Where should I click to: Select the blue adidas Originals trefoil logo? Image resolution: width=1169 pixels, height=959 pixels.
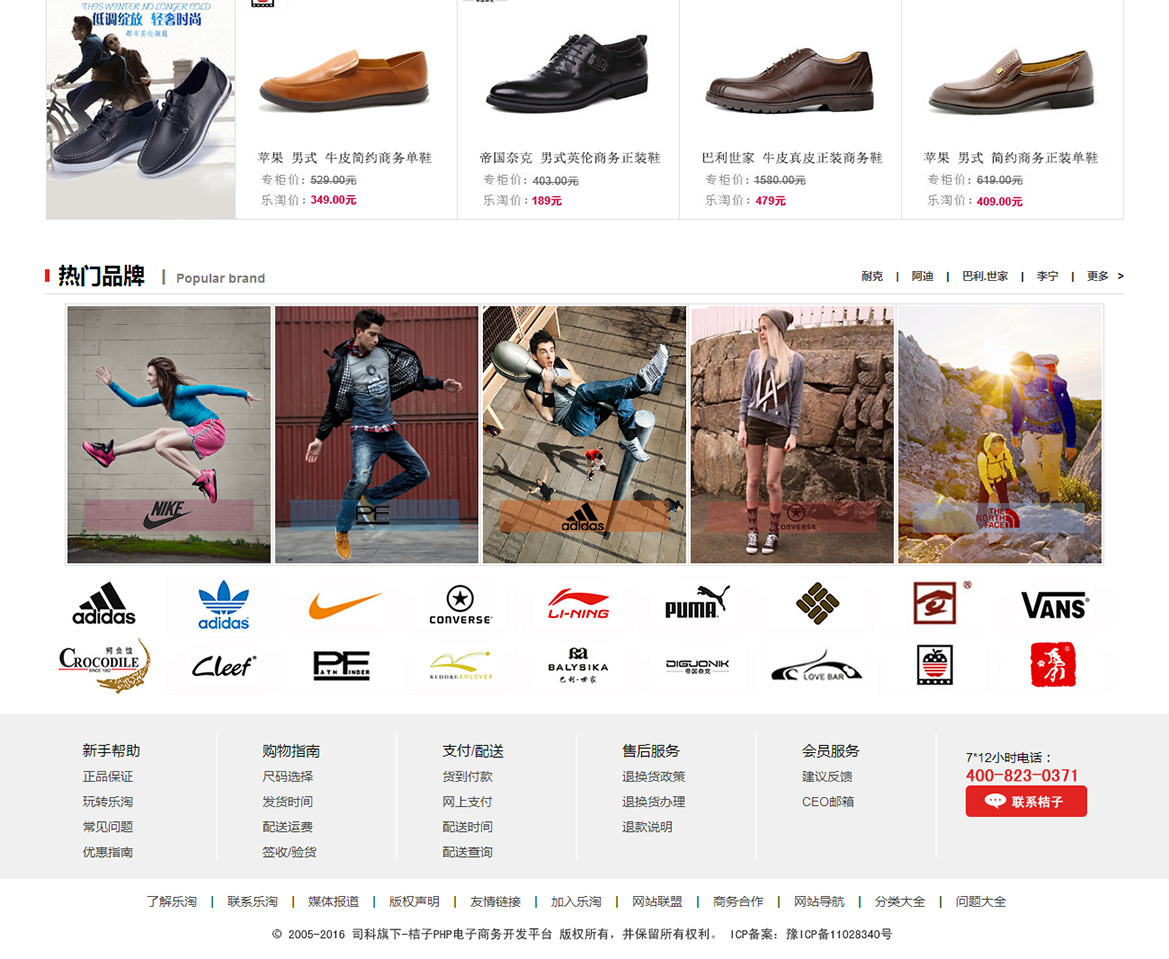click(224, 605)
